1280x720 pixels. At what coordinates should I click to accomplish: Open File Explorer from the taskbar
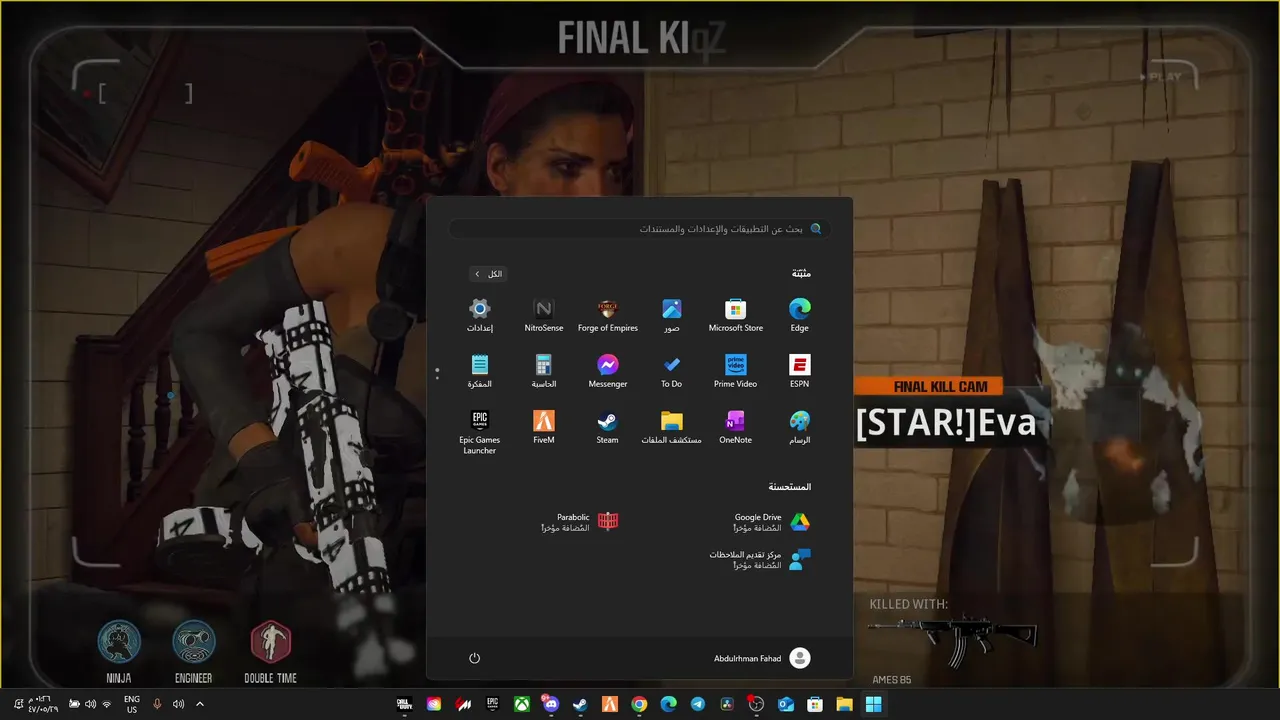tap(844, 704)
